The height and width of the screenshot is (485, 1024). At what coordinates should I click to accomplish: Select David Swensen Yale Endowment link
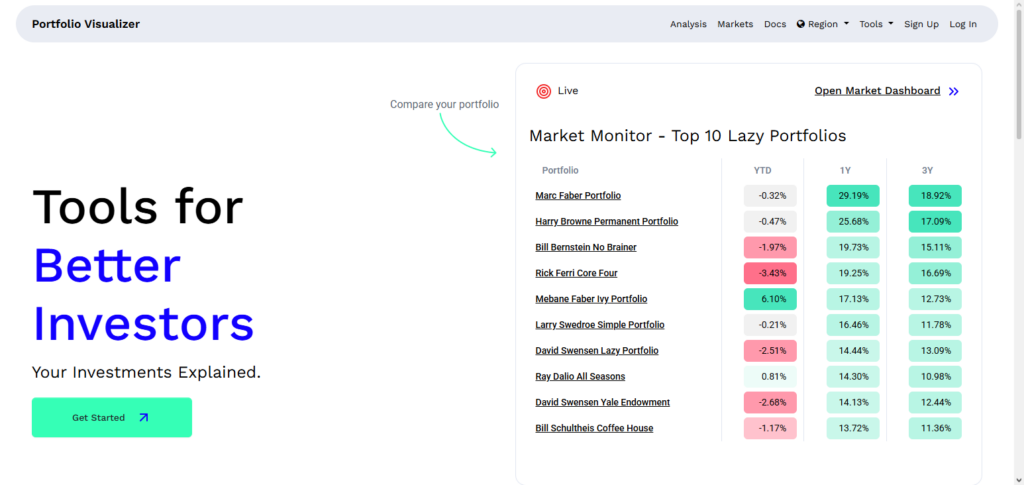pyautogui.click(x=603, y=402)
